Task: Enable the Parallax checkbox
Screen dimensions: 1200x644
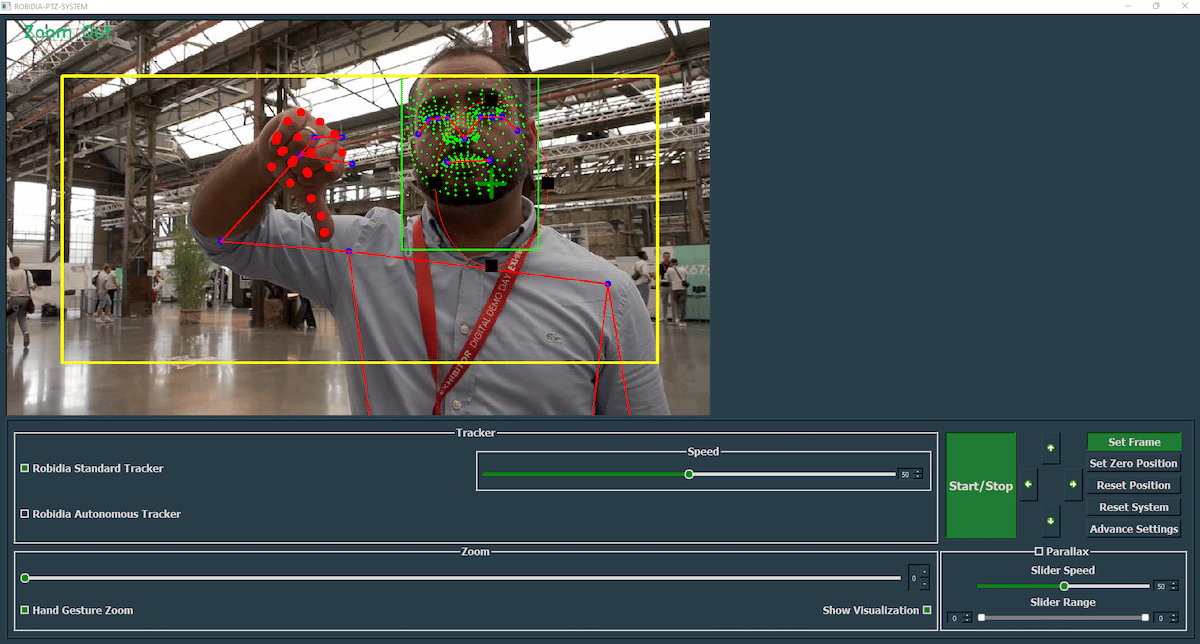Action: tap(1039, 552)
